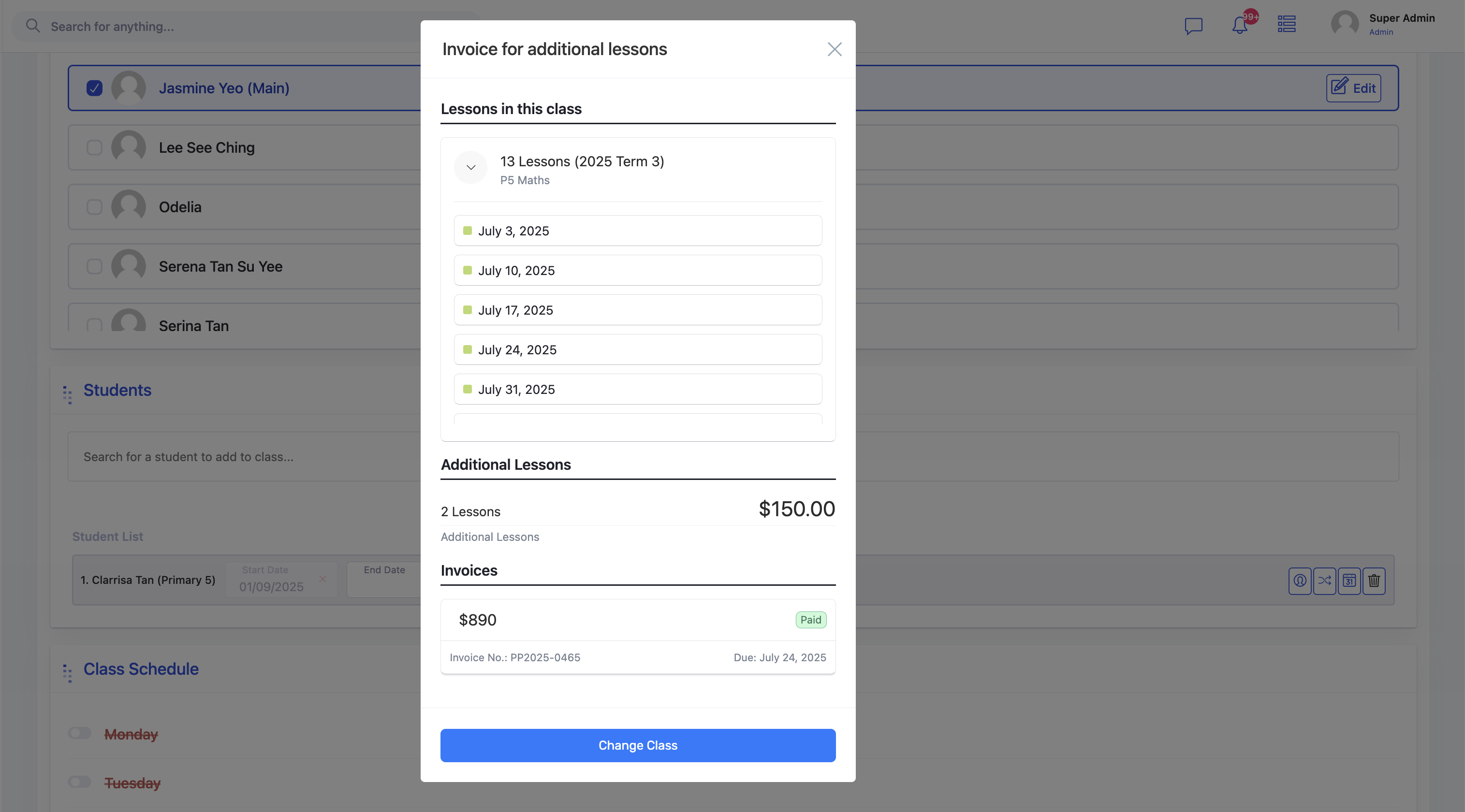Click the search magnifier icon
Image resolution: width=1465 pixels, height=812 pixels.
pos(33,26)
